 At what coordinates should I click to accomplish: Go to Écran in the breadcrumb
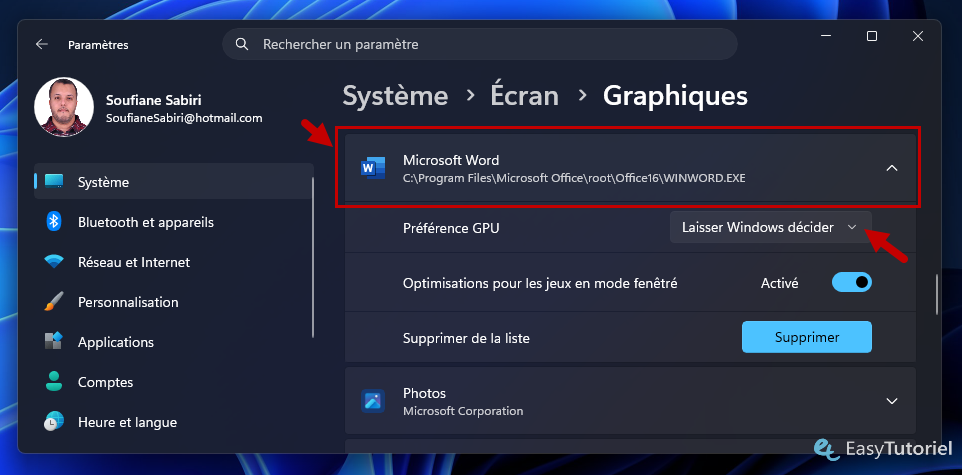525,96
